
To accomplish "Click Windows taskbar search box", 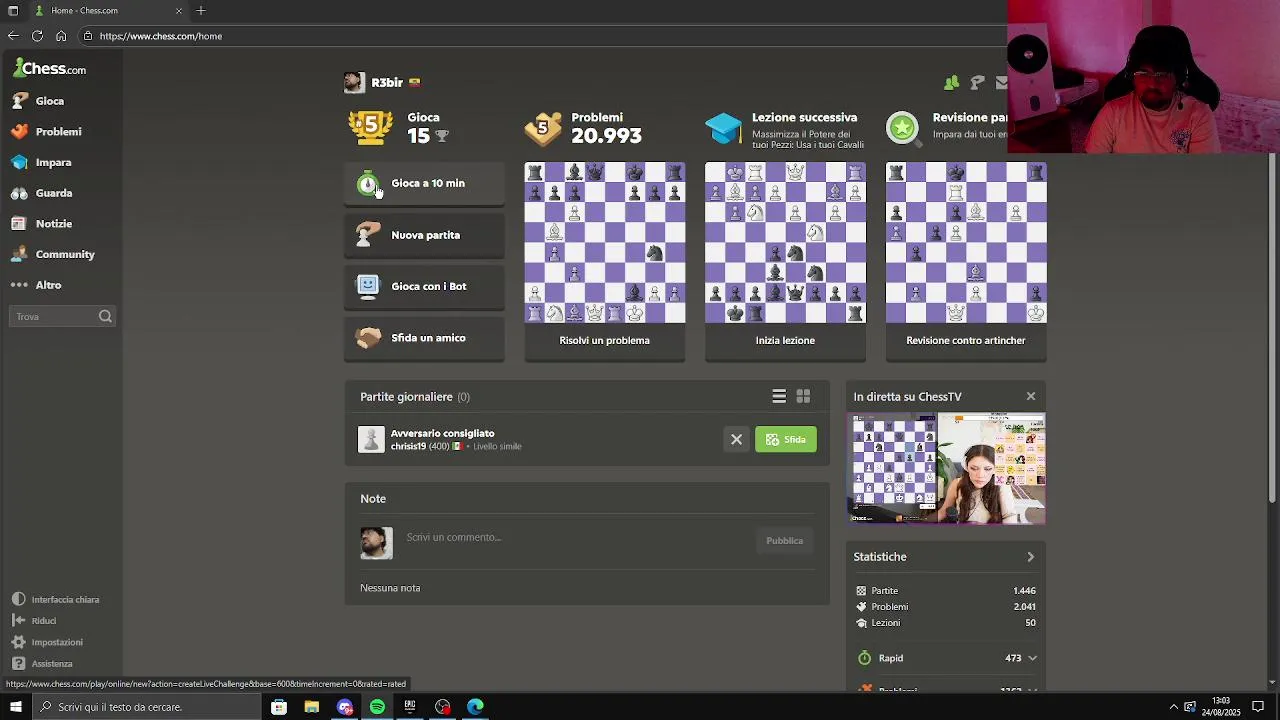I will (146, 707).
